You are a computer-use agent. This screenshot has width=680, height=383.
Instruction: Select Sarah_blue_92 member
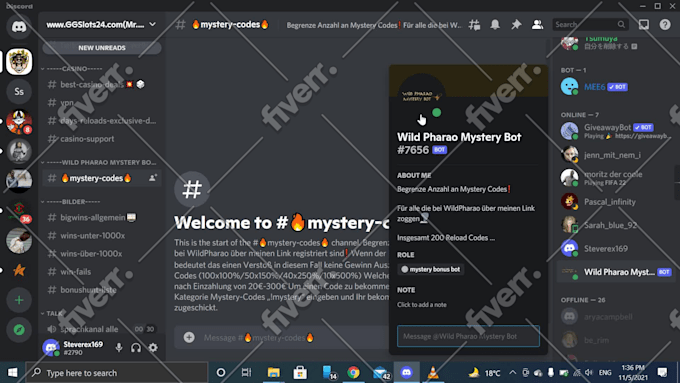click(x=616, y=225)
